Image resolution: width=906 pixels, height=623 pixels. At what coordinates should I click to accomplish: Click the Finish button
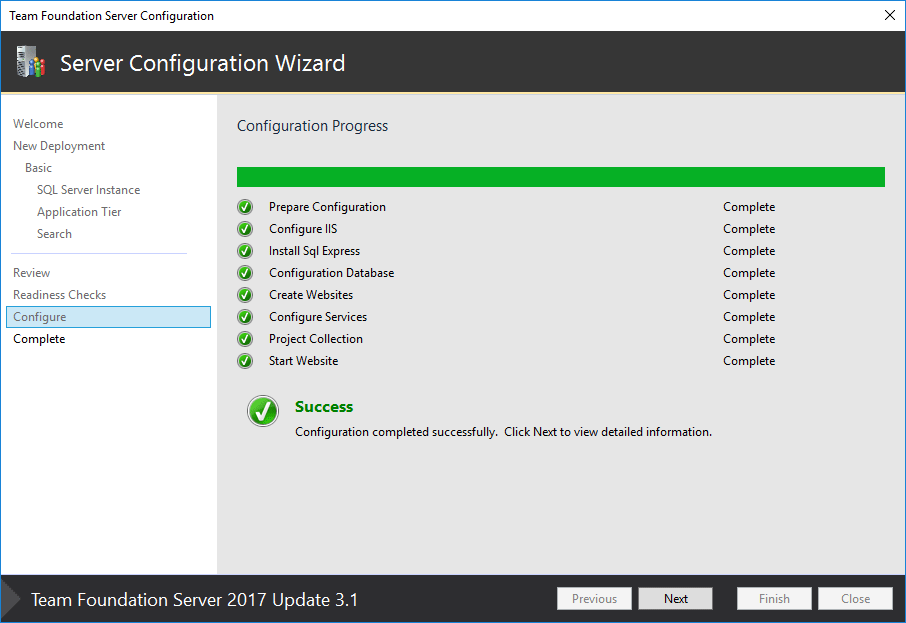pos(774,599)
